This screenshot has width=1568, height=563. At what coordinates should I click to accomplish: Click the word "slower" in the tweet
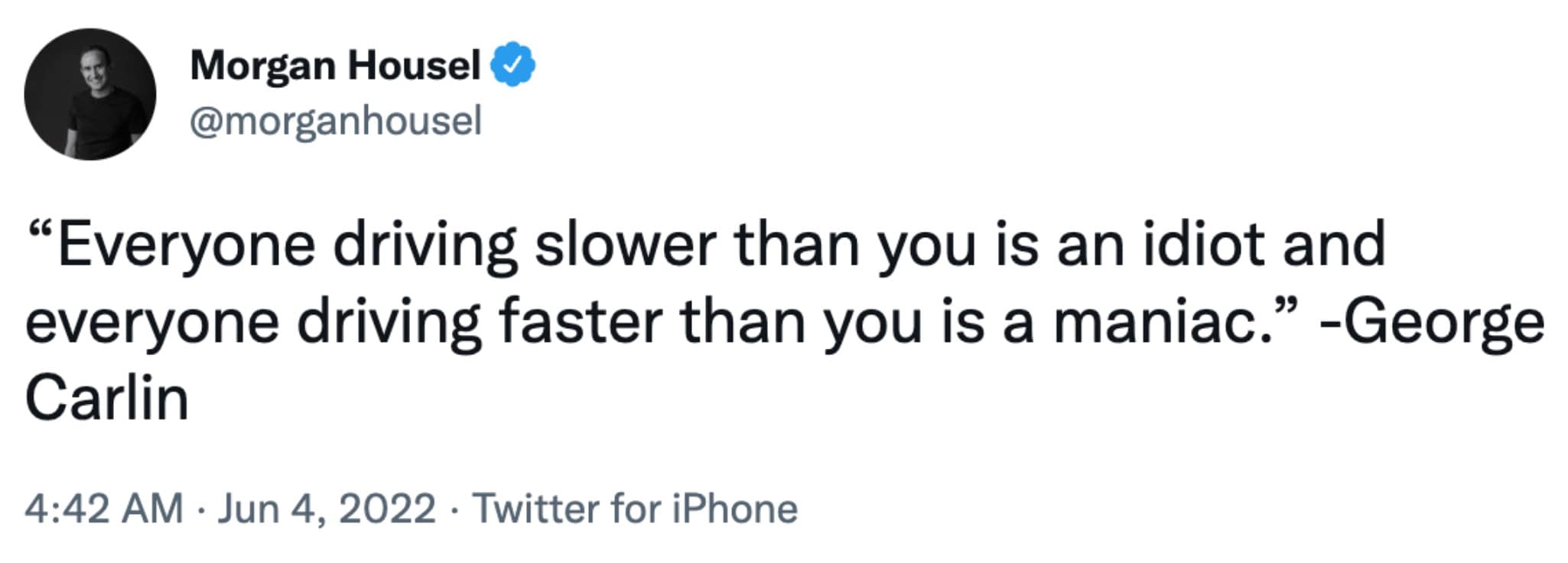coord(626,245)
